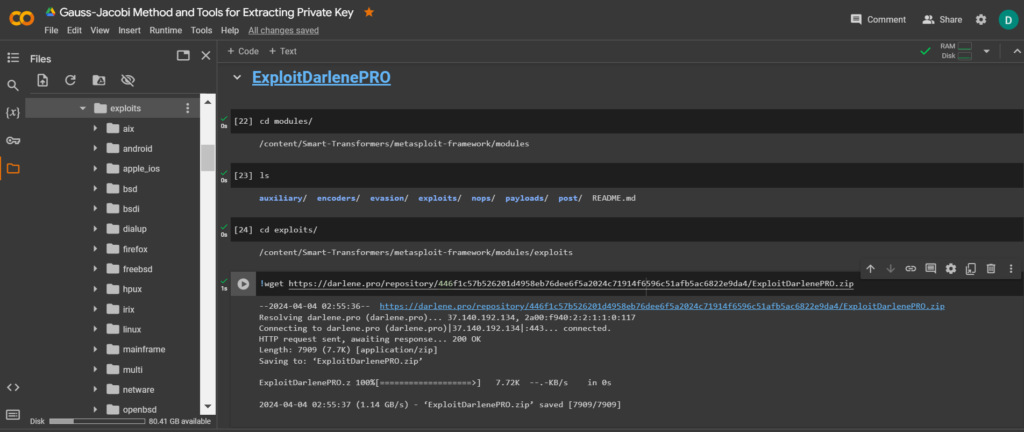
Task: Collapse the exploits folder
Action: coord(82,108)
